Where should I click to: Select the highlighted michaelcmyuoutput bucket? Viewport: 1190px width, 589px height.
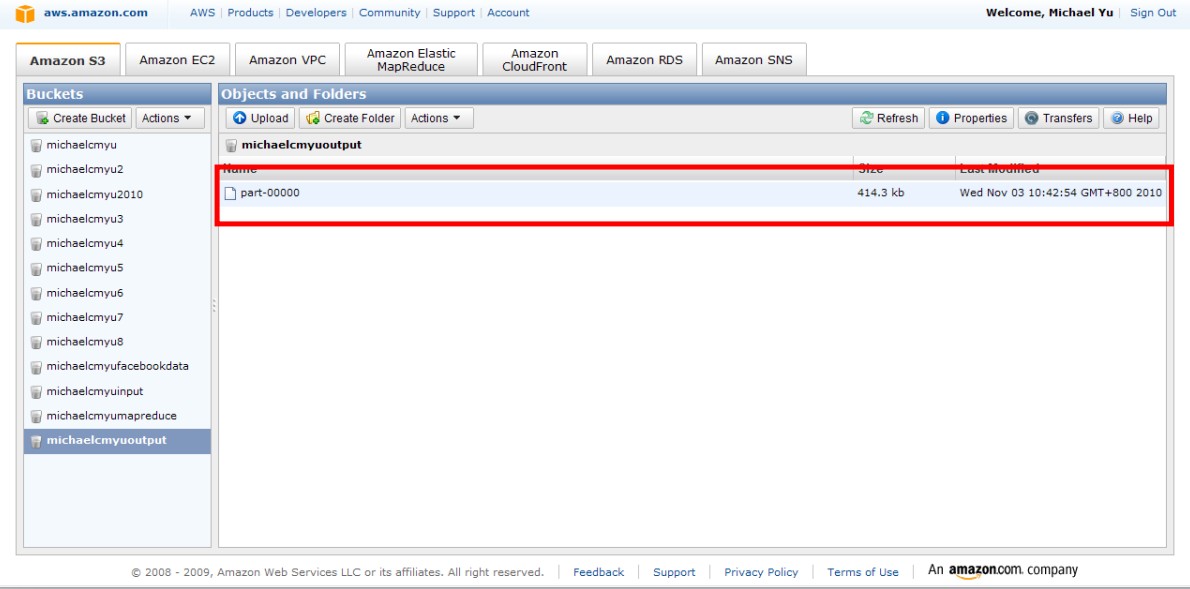click(117, 441)
